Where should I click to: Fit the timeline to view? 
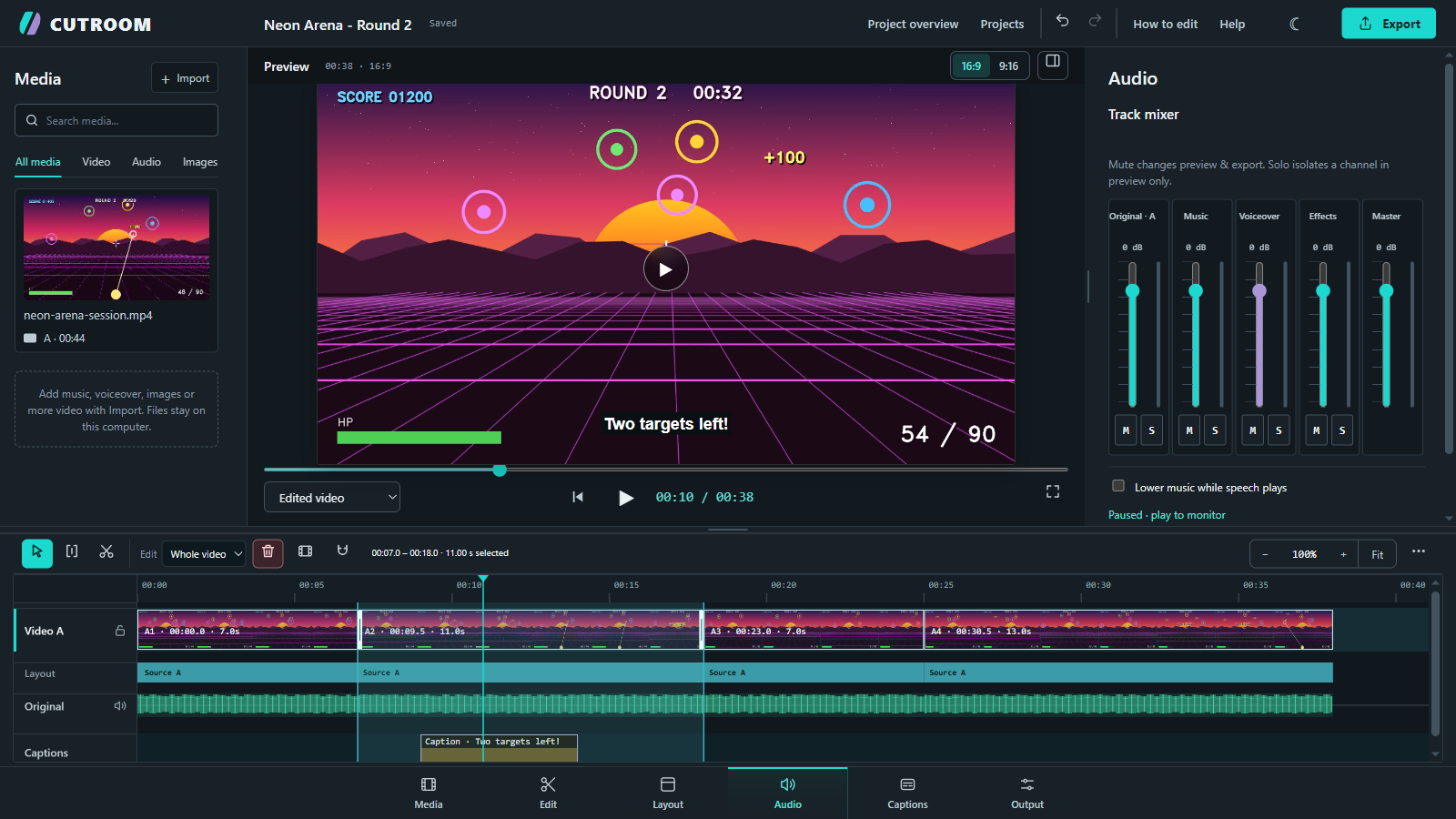click(x=1378, y=554)
